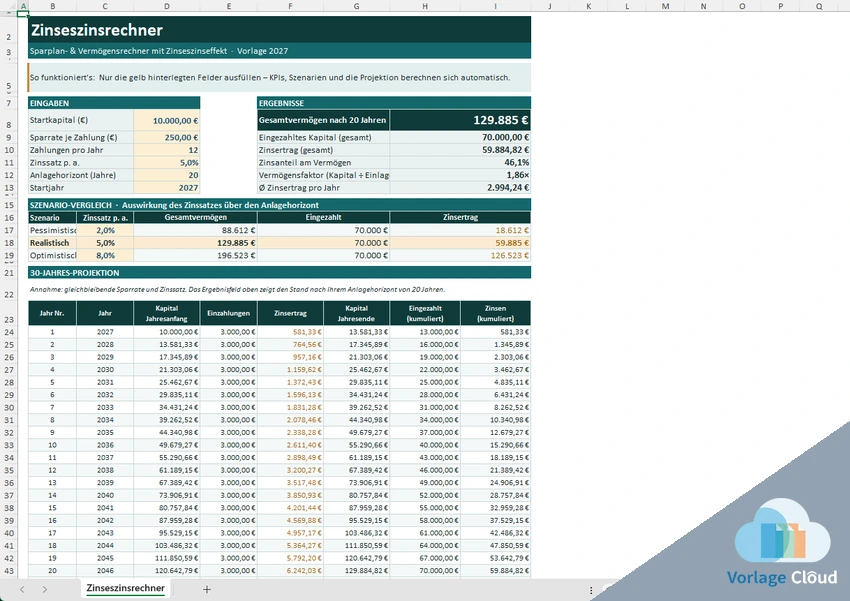Edit the Zinssatz p. a. input 5,0%
This screenshot has width=850, height=601.
pyautogui.click(x=166, y=163)
